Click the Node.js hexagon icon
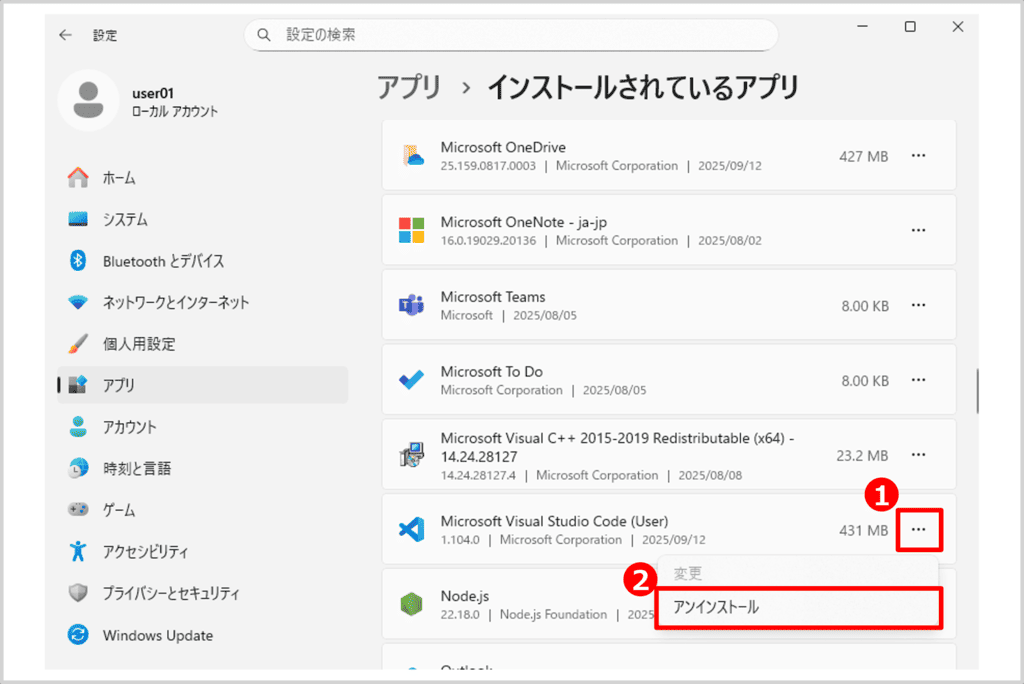This screenshot has height=684, width=1024. click(411, 604)
